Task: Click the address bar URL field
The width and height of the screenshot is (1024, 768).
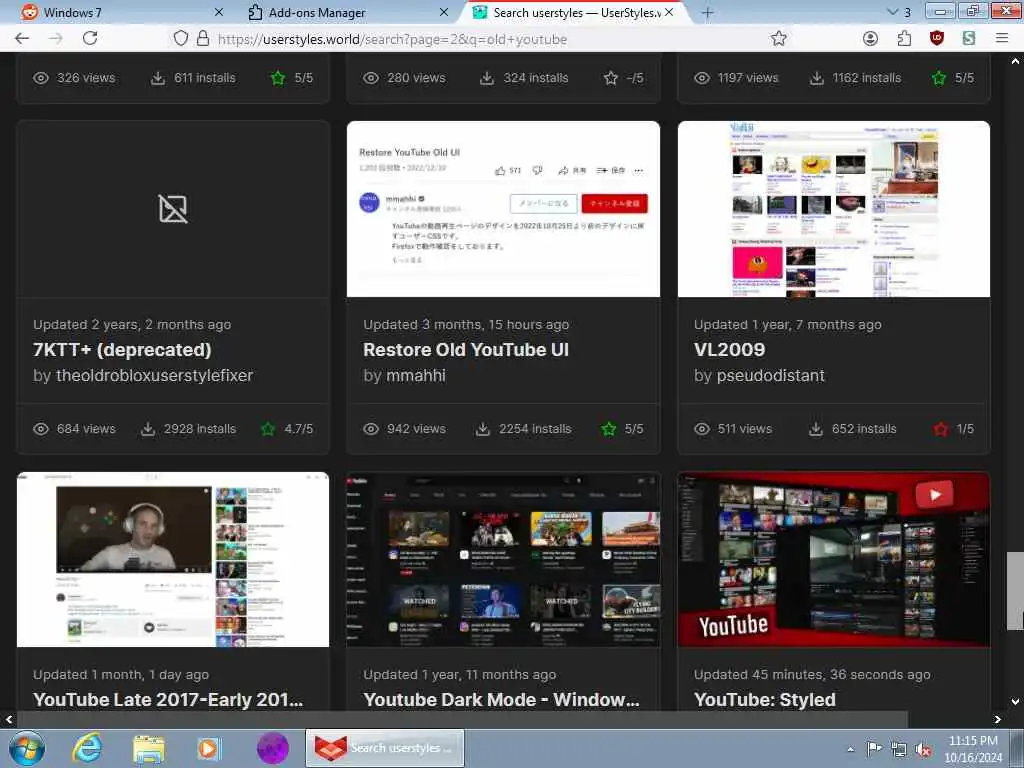Action: click(483, 39)
